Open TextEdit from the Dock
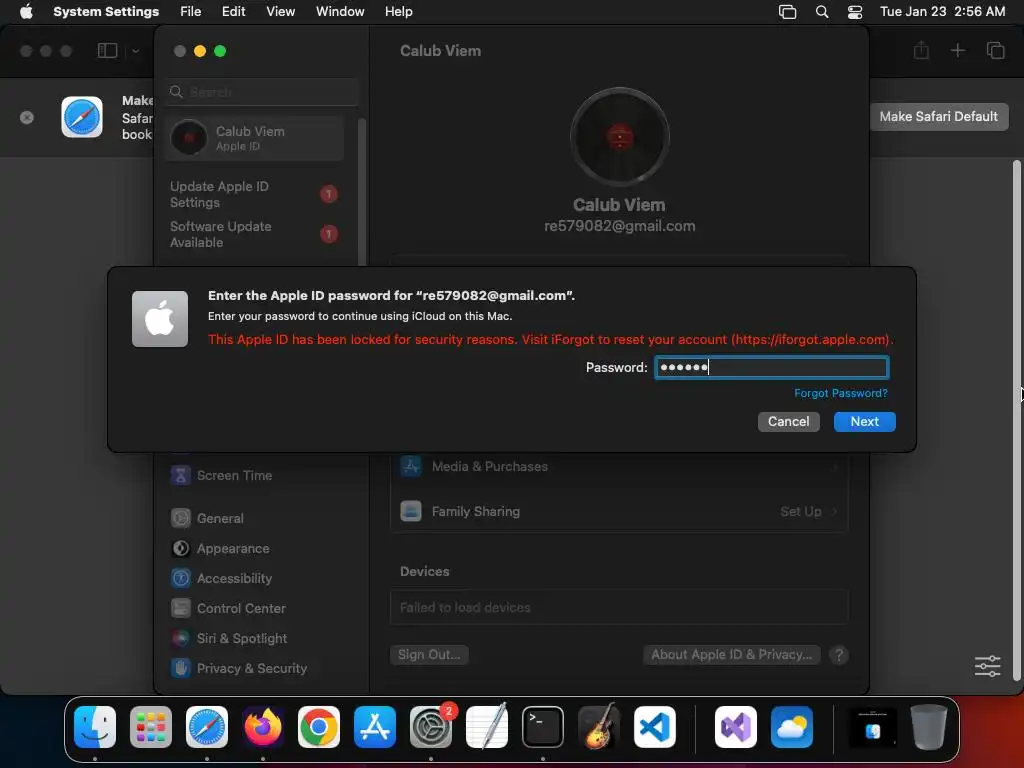The width and height of the screenshot is (1024, 768). pos(487,727)
